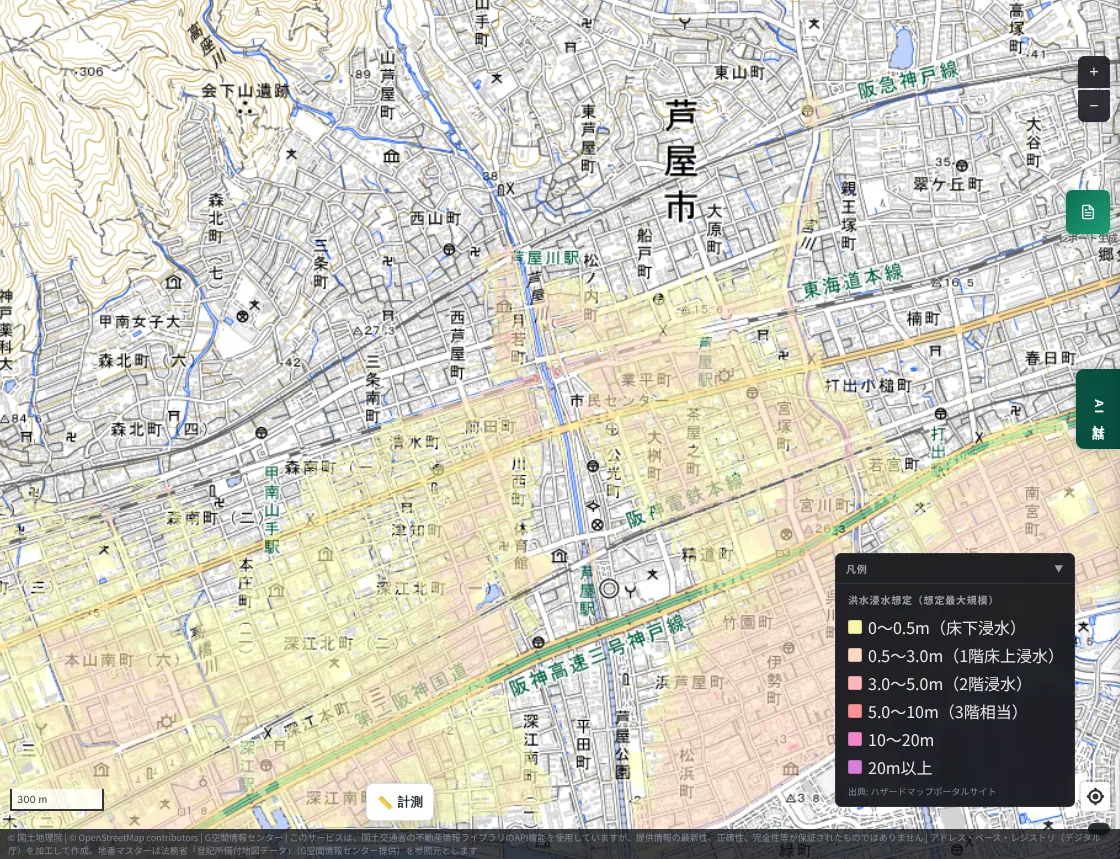Click the 甲南女子大 campus label

coord(139,322)
